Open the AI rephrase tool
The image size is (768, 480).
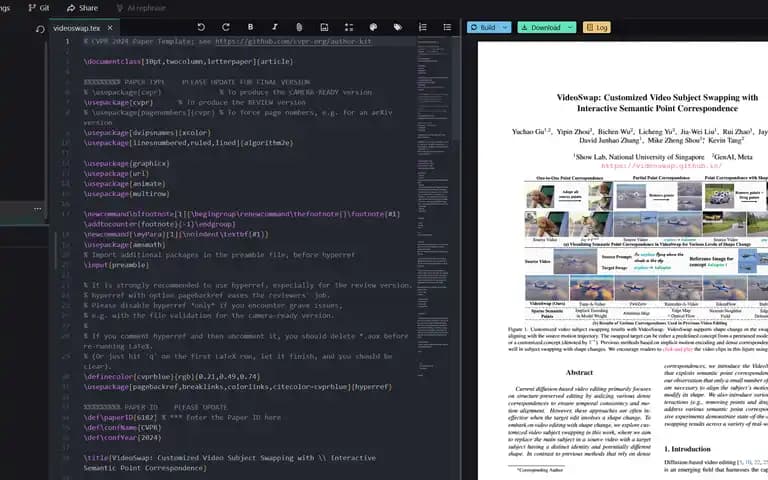(x=141, y=8)
